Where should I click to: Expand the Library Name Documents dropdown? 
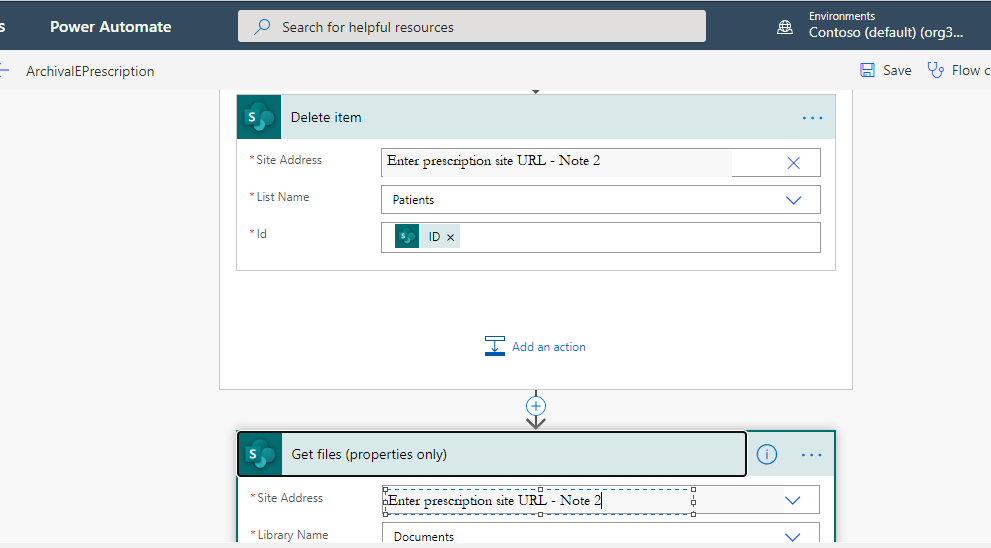pyautogui.click(x=793, y=537)
